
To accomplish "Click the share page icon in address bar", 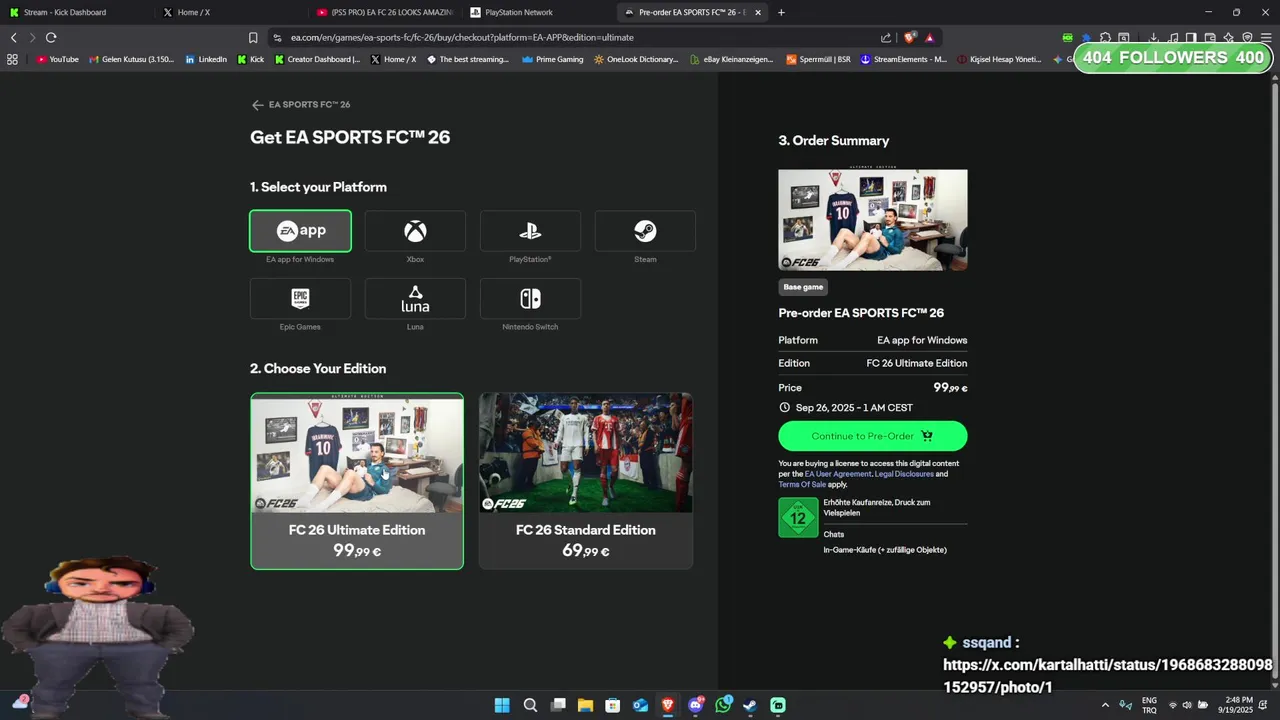I will (886, 38).
